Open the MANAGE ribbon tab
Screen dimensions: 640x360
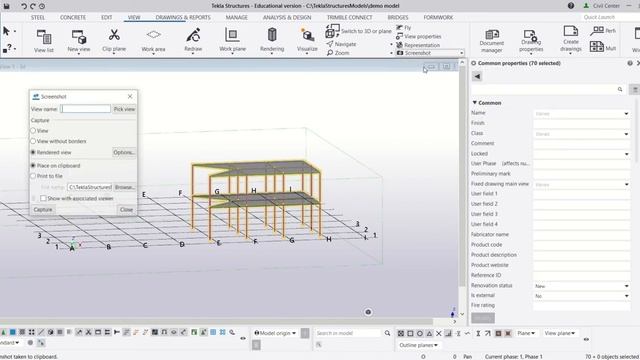tap(236, 17)
